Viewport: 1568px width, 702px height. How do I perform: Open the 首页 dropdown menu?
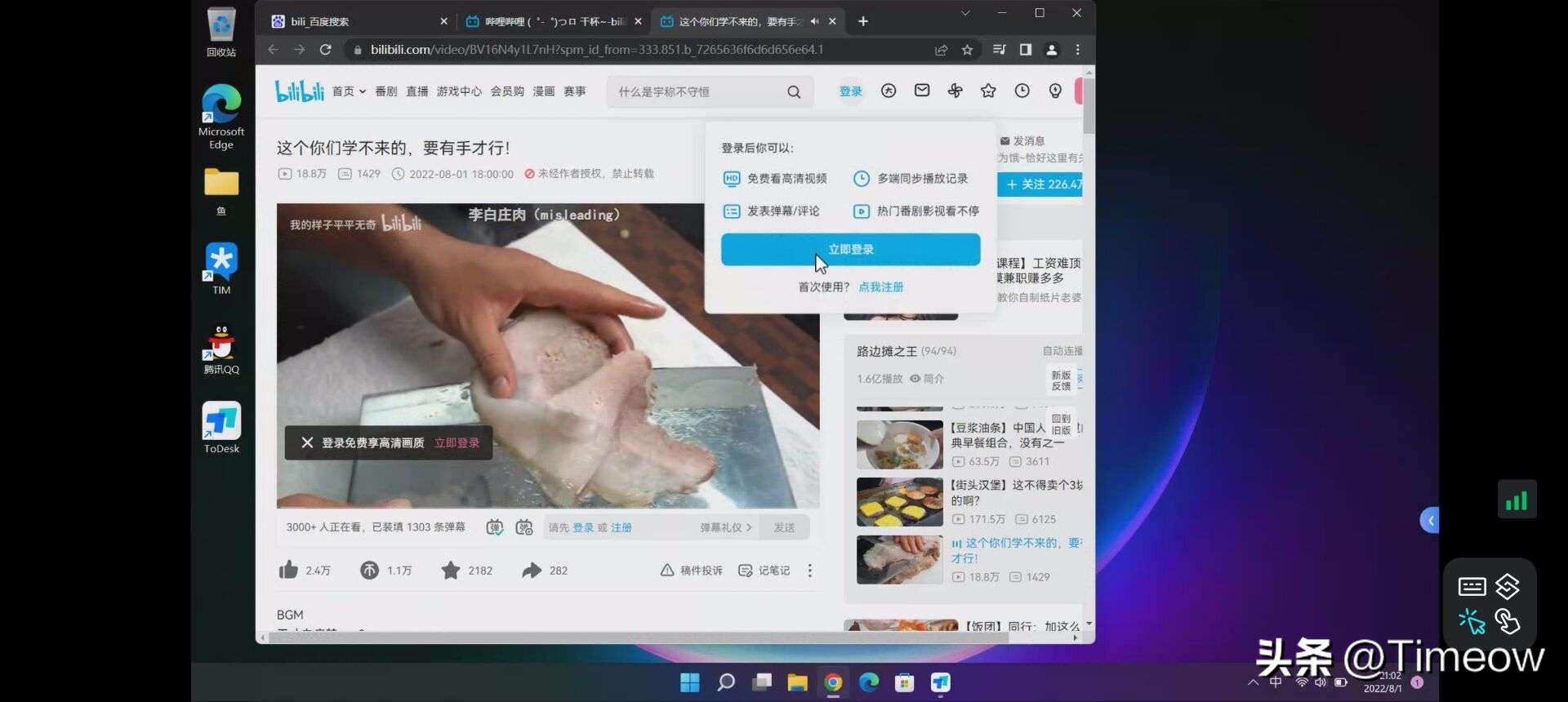coord(349,91)
